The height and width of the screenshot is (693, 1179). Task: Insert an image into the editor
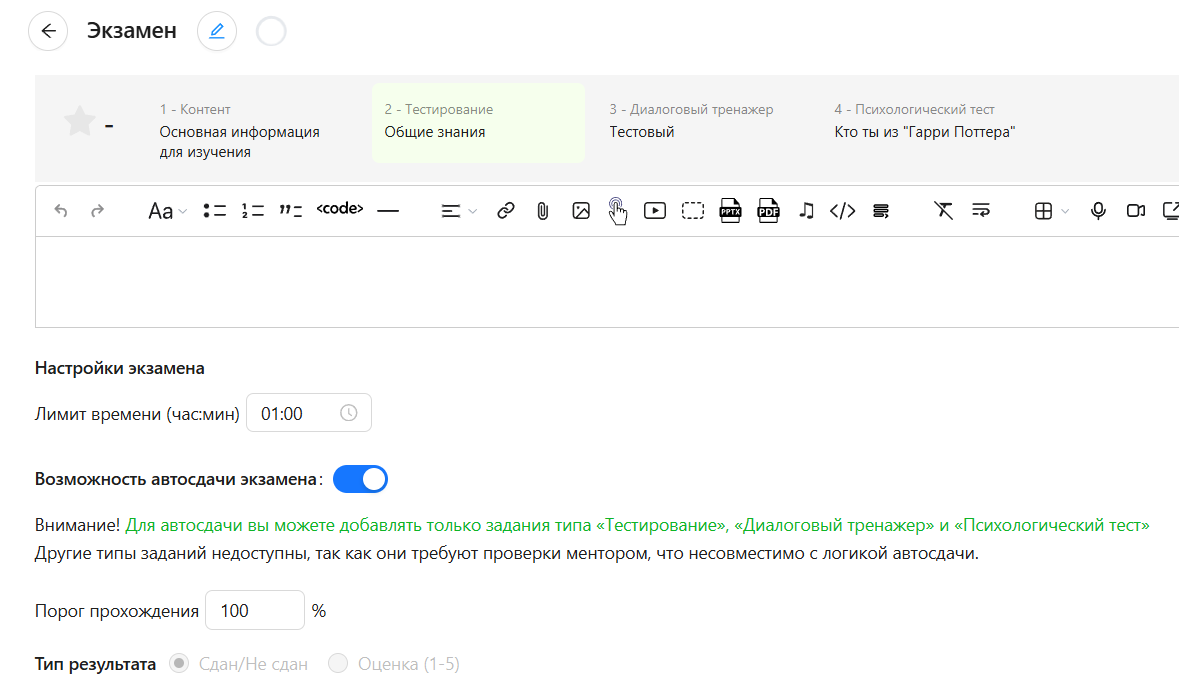tap(581, 211)
